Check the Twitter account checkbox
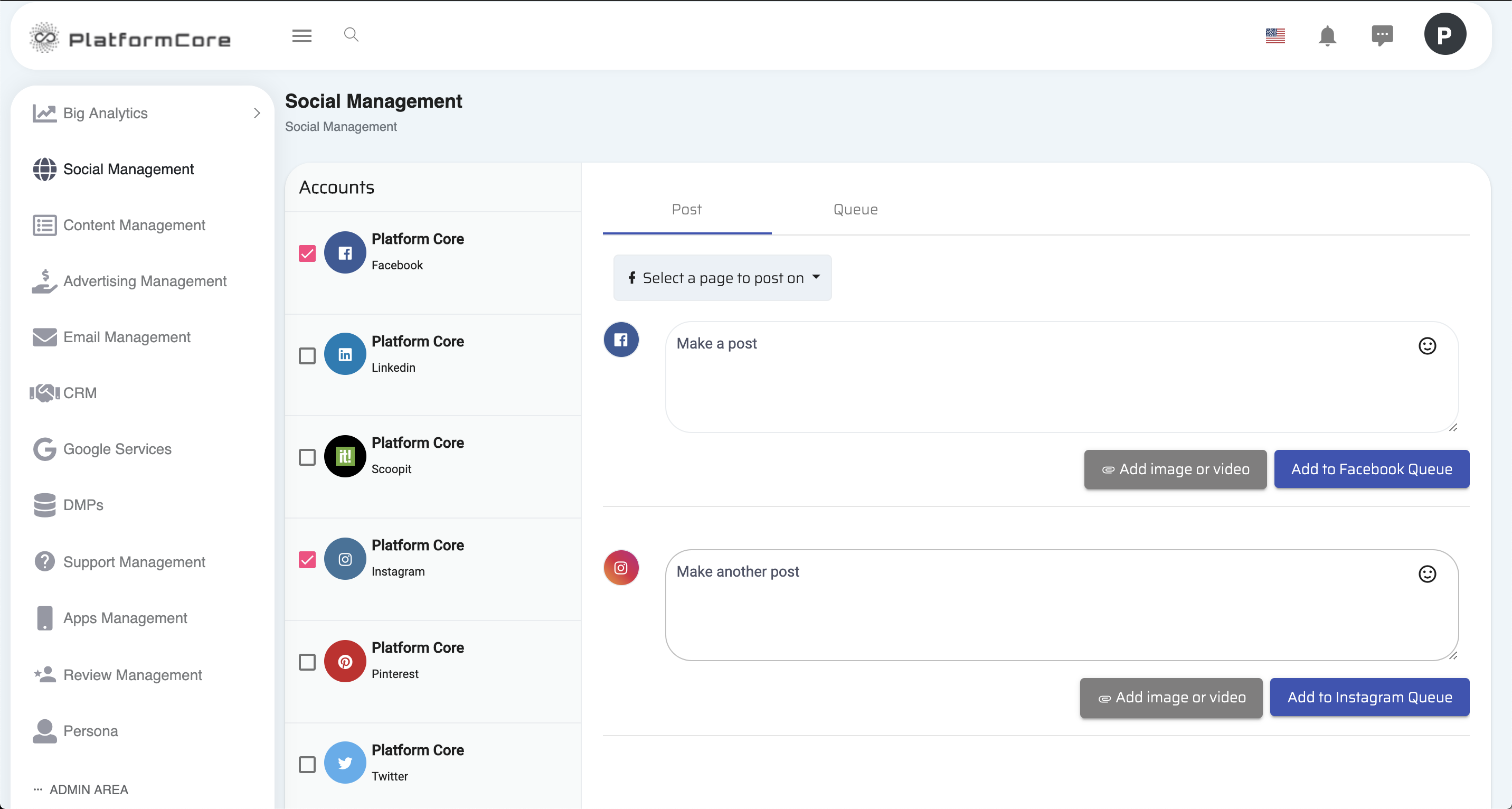This screenshot has height=809, width=1512. pos(307,765)
